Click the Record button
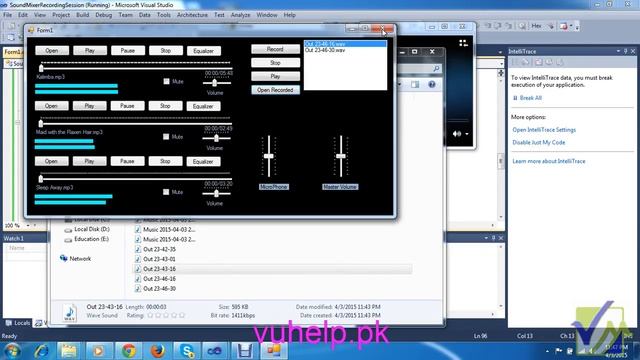 coord(275,49)
